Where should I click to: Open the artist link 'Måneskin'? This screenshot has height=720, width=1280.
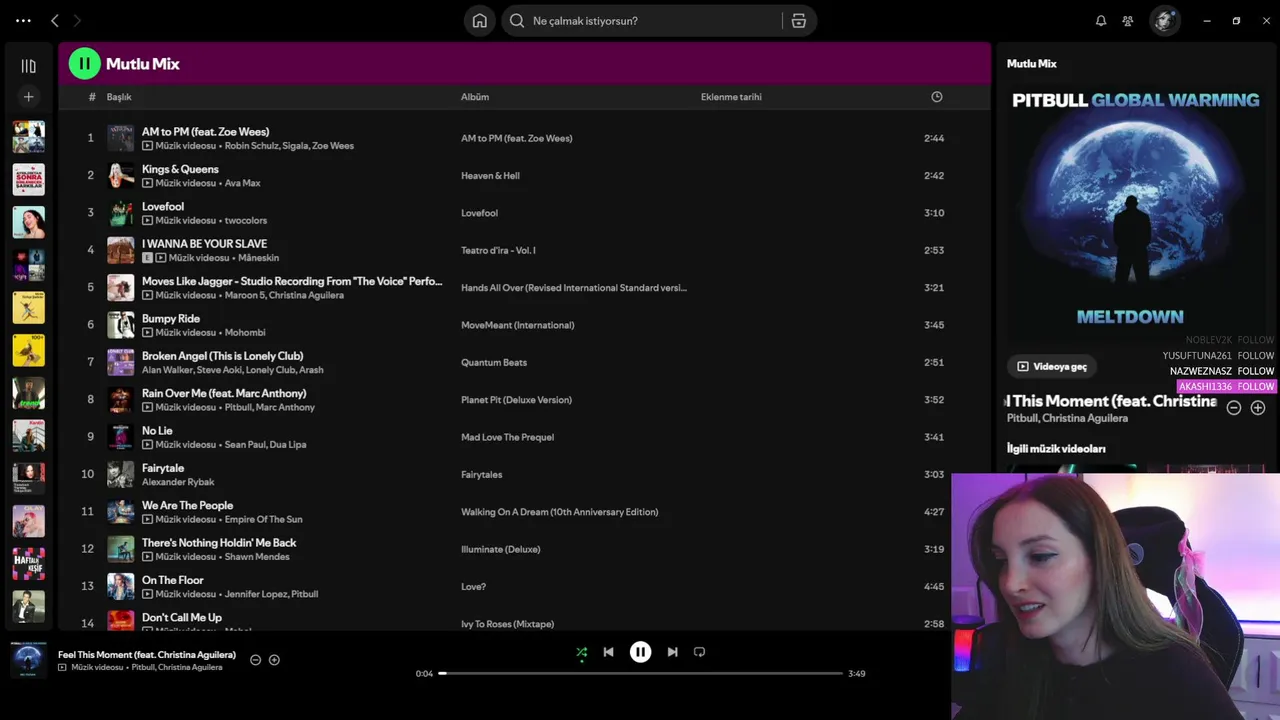pos(259,258)
